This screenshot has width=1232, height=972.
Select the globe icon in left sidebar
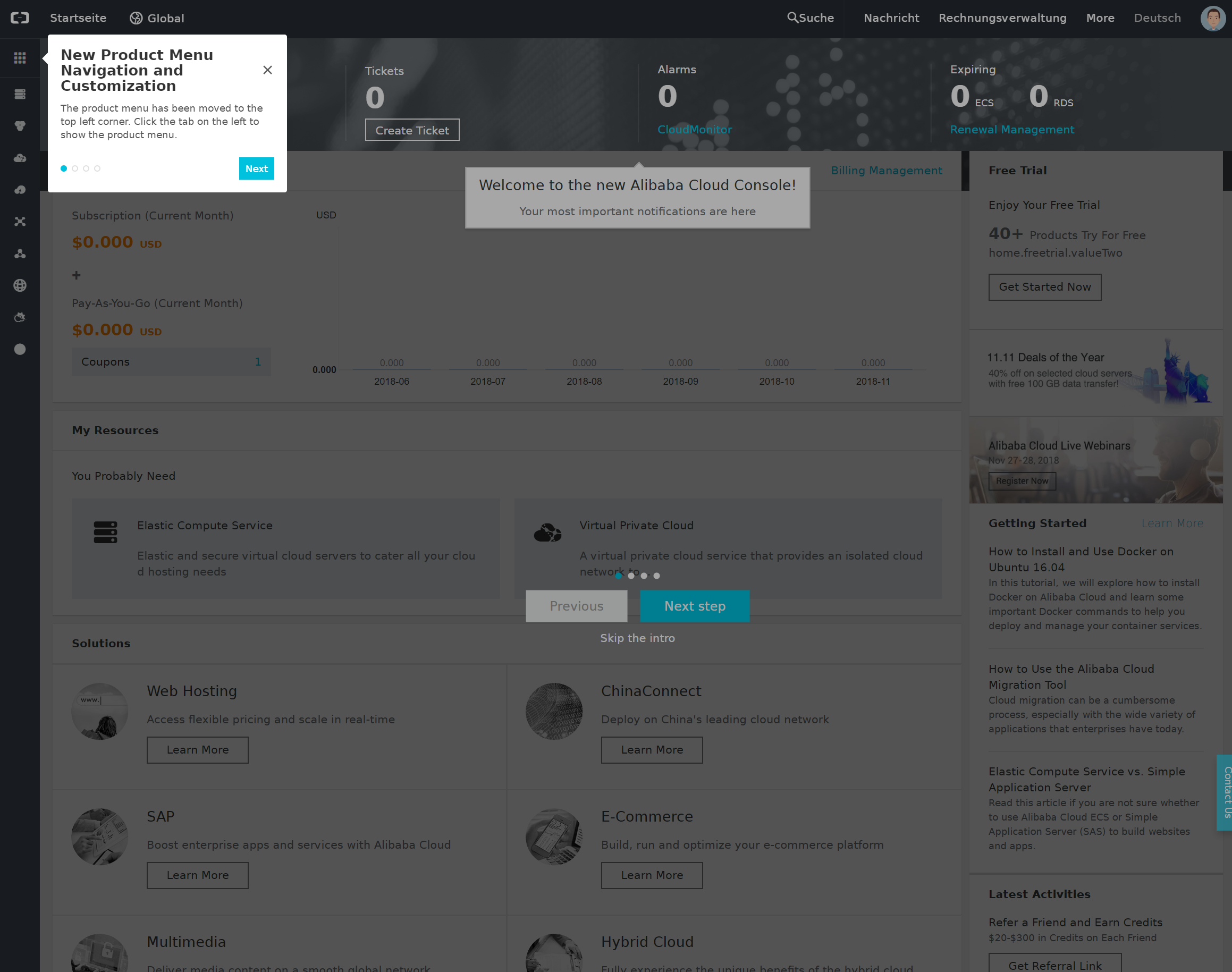click(20, 285)
